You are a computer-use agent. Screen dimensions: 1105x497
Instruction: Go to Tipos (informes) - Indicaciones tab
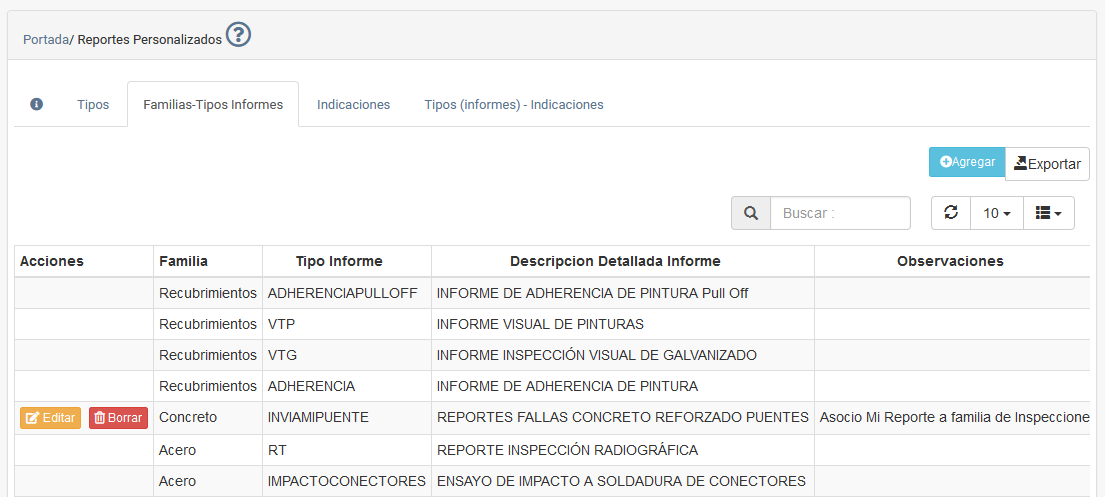tap(514, 104)
